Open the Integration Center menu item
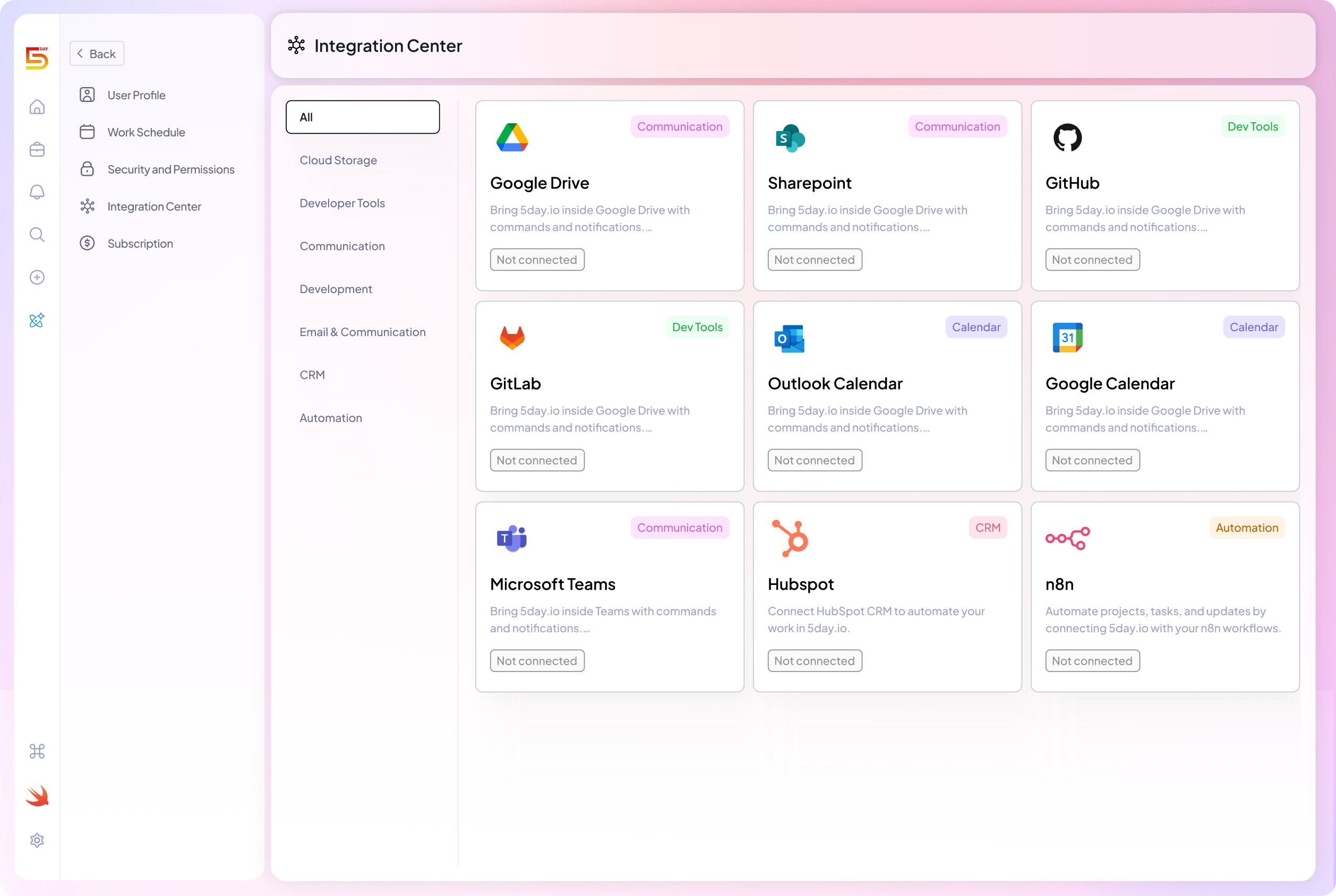The image size is (1336, 896). [x=155, y=206]
